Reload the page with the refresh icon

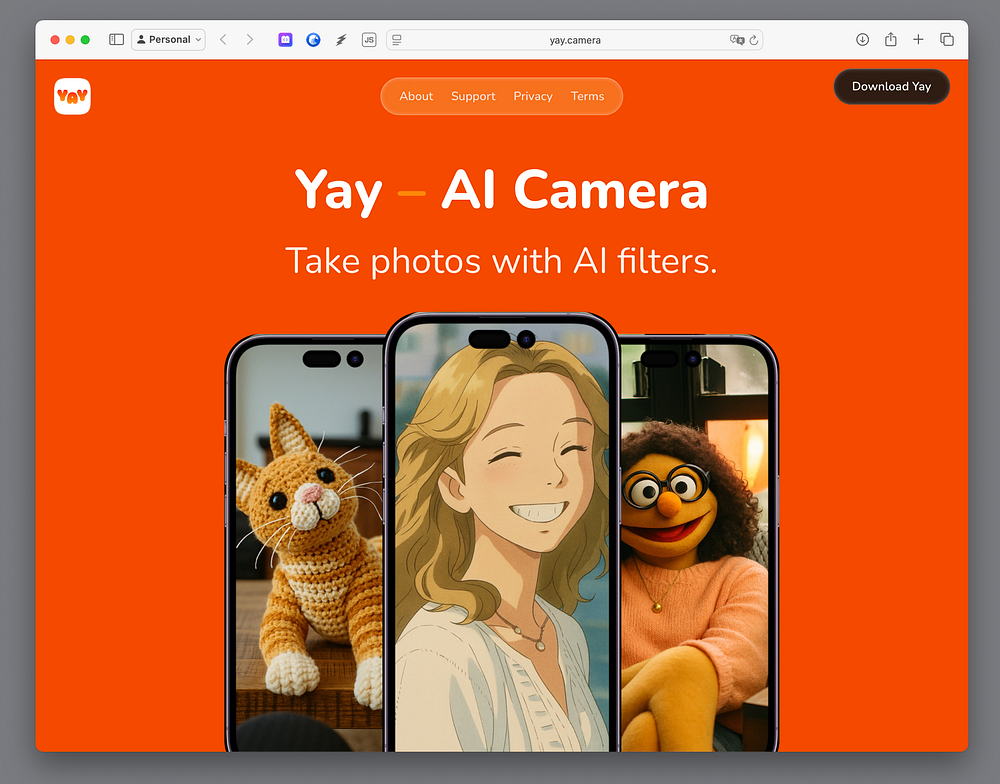(x=754, y=40)
